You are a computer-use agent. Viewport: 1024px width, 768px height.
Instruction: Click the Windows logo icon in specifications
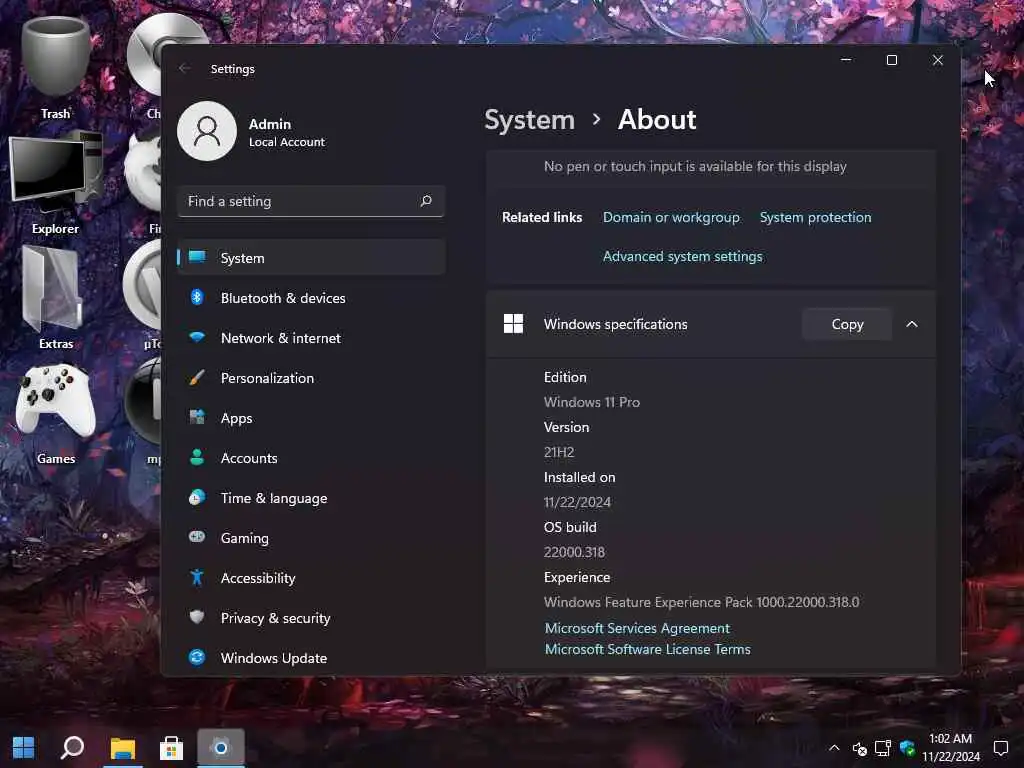point(513,324)
